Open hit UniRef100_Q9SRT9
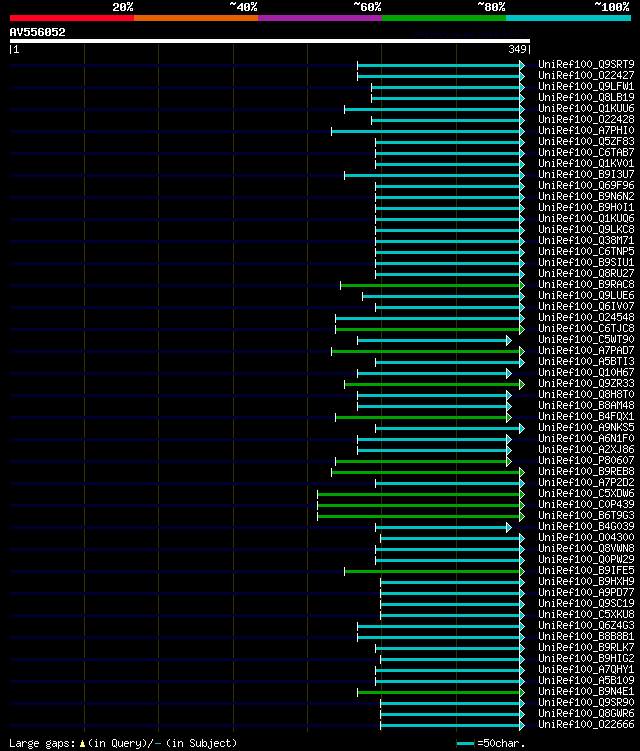640x751 pixels. 586,64
